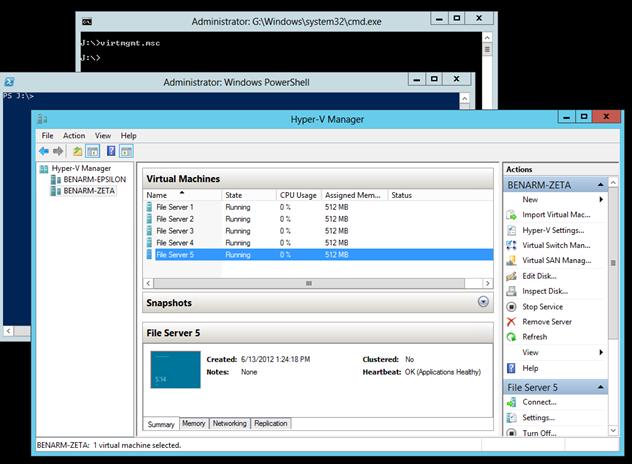632x464 pixels.
Task: Switch to the Memory tab
Action: click(193, 423)
